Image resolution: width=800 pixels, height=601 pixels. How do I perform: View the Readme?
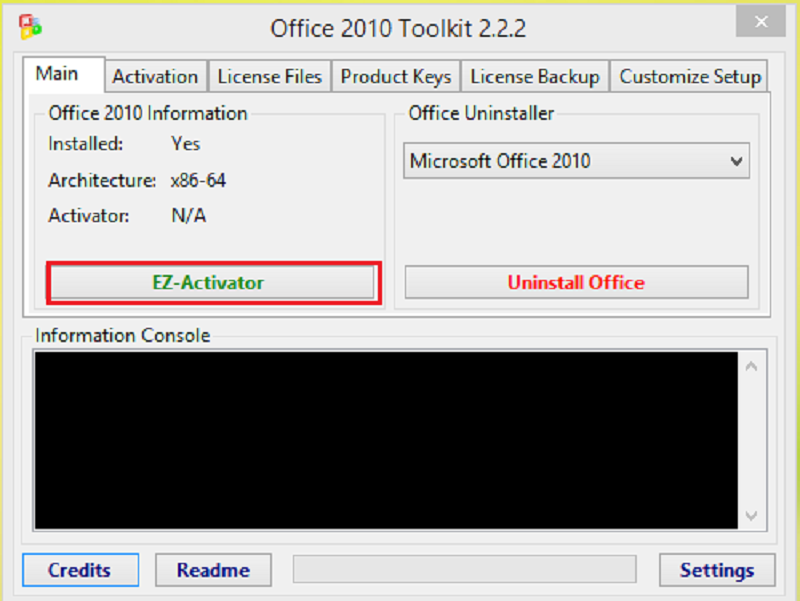coord(213,570)
